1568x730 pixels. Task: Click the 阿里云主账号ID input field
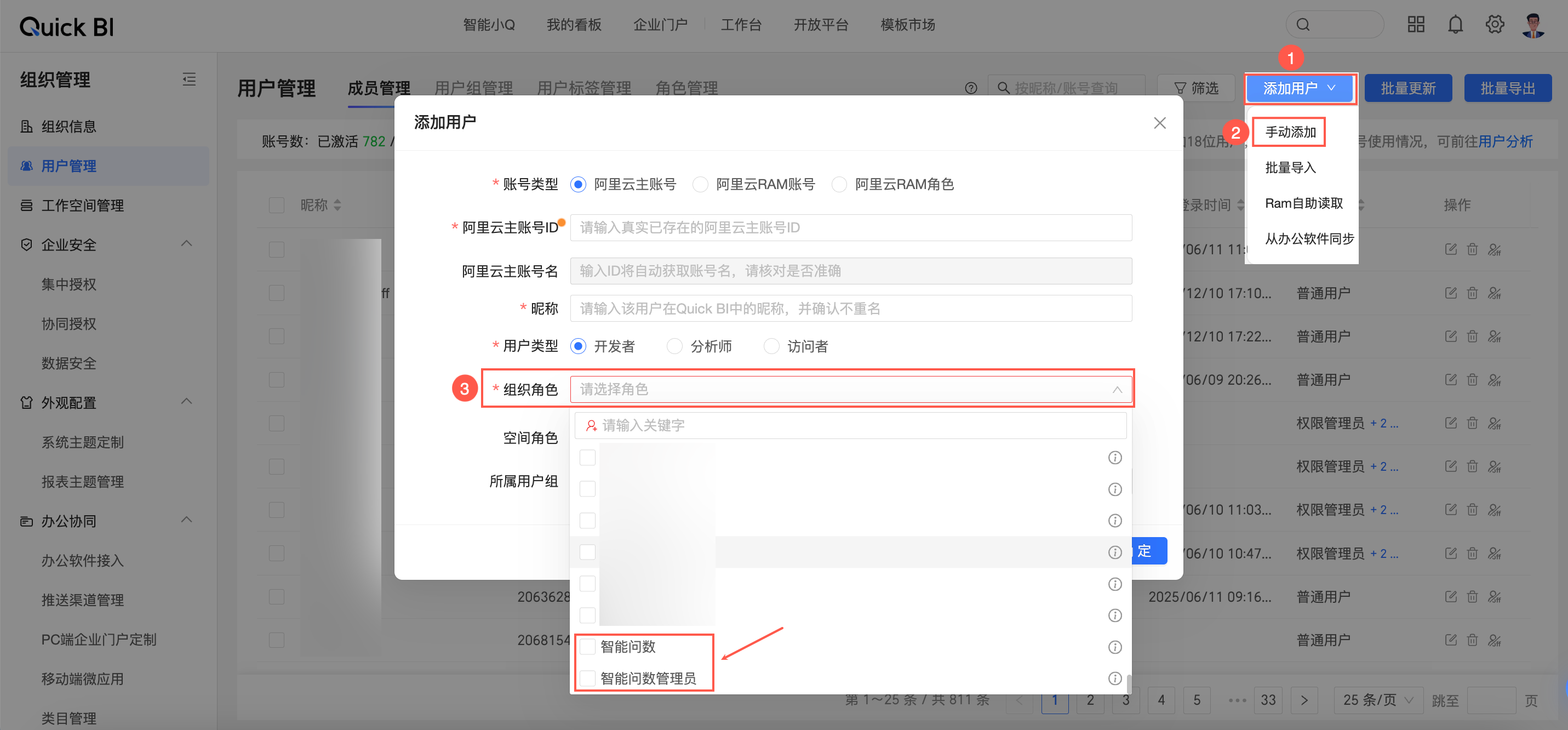click(850, 227)
